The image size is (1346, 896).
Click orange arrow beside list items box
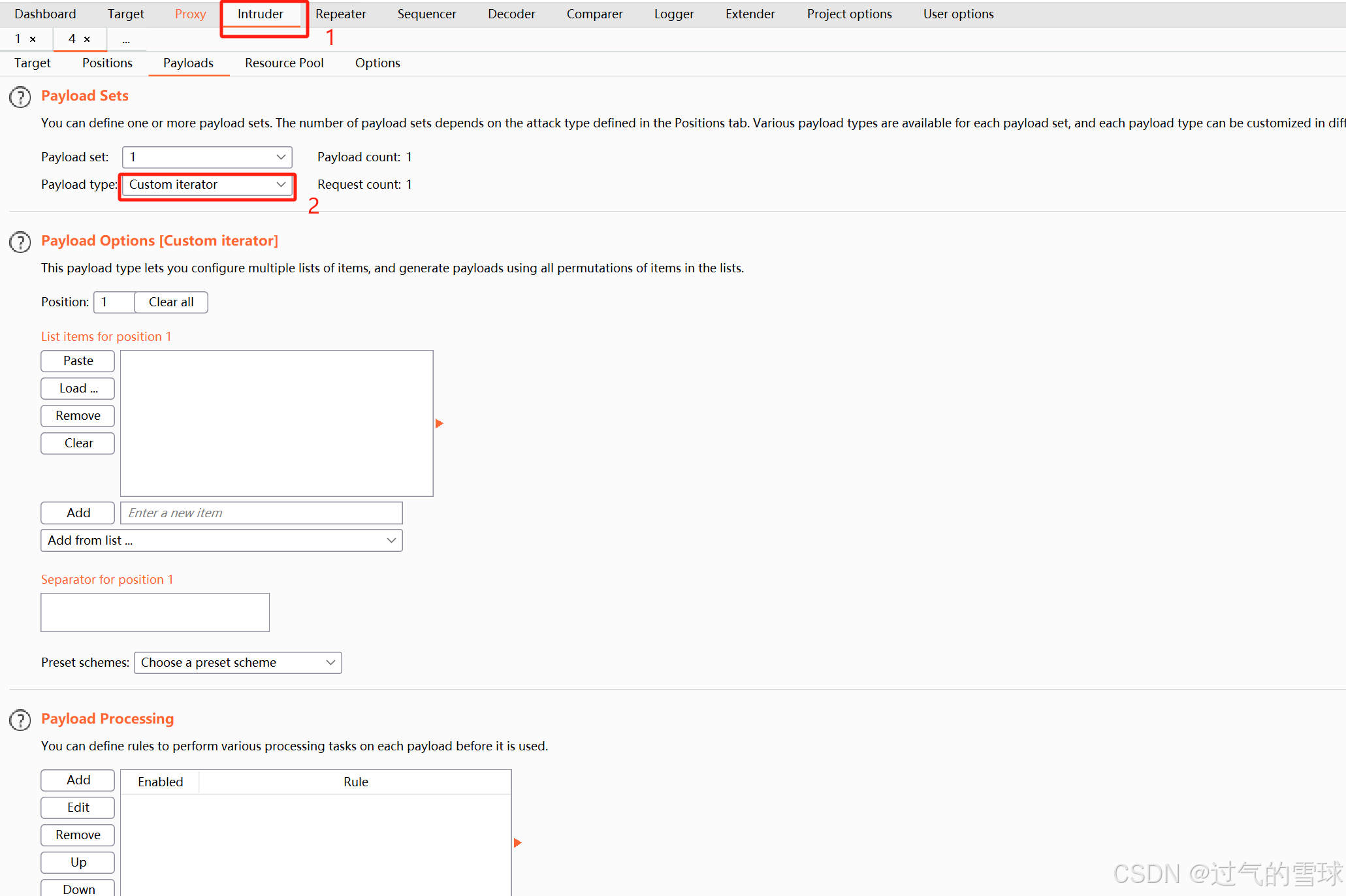click(439, 424)
